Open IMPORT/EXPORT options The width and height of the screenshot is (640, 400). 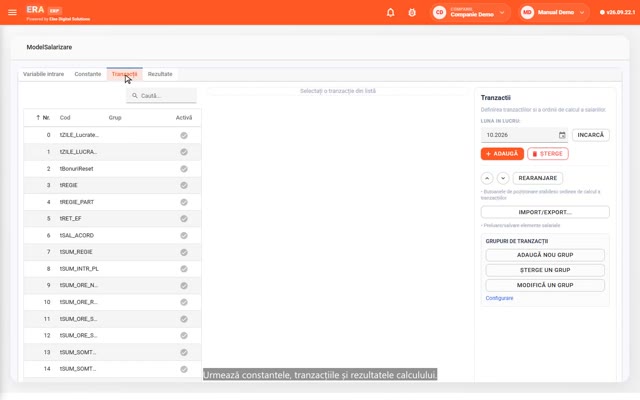point(545,212)
